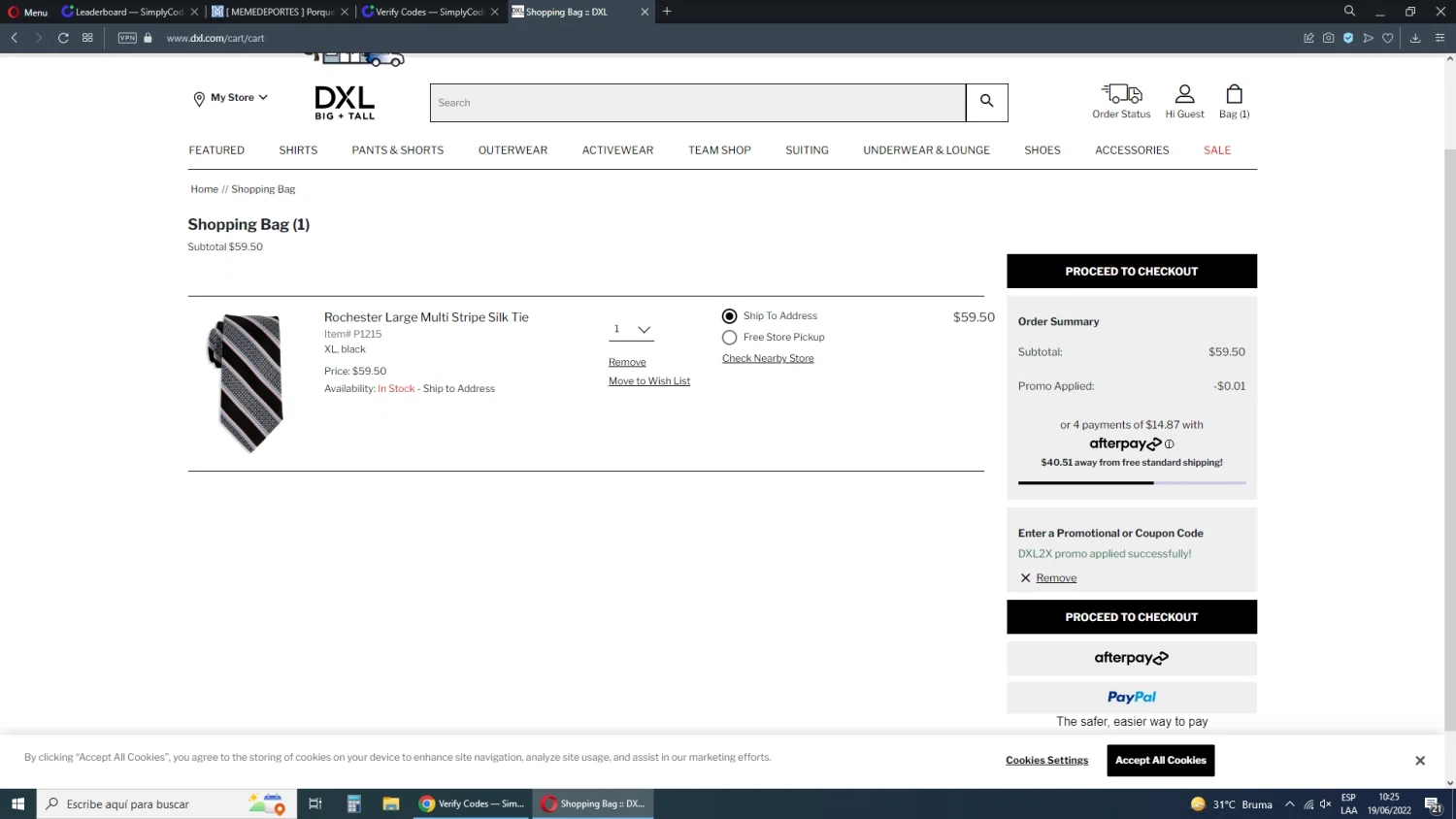Viewport: 1456px width, 819px height.
Task: Open Rochester Large Multi Stripe Silk Tie link
Action: 426,317
